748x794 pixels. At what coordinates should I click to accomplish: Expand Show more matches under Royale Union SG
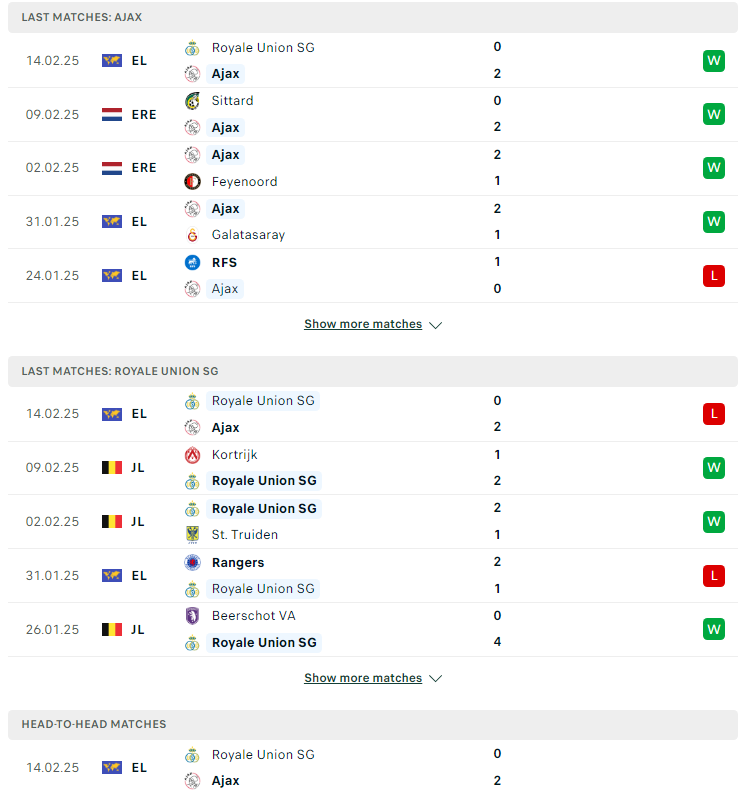tap(363, 678)
